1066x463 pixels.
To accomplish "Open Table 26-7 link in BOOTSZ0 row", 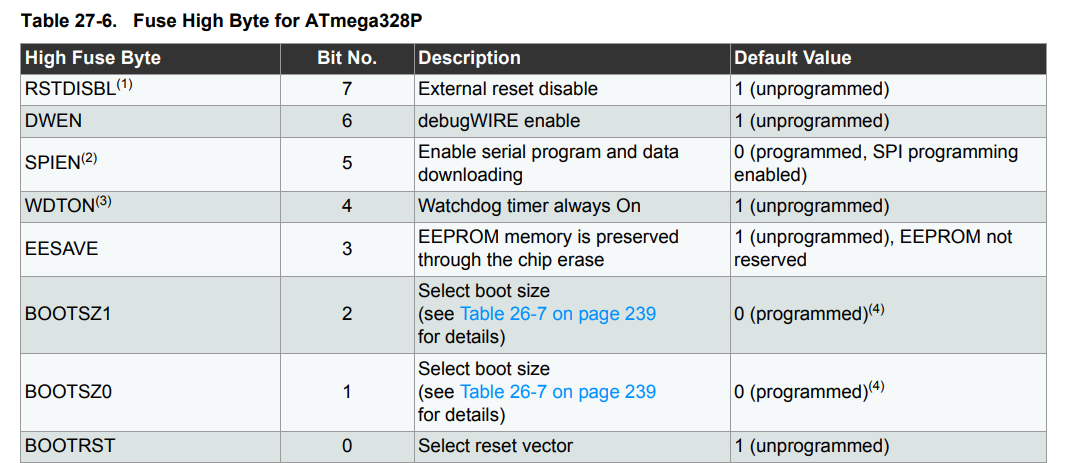I will (x=557, y=392).
